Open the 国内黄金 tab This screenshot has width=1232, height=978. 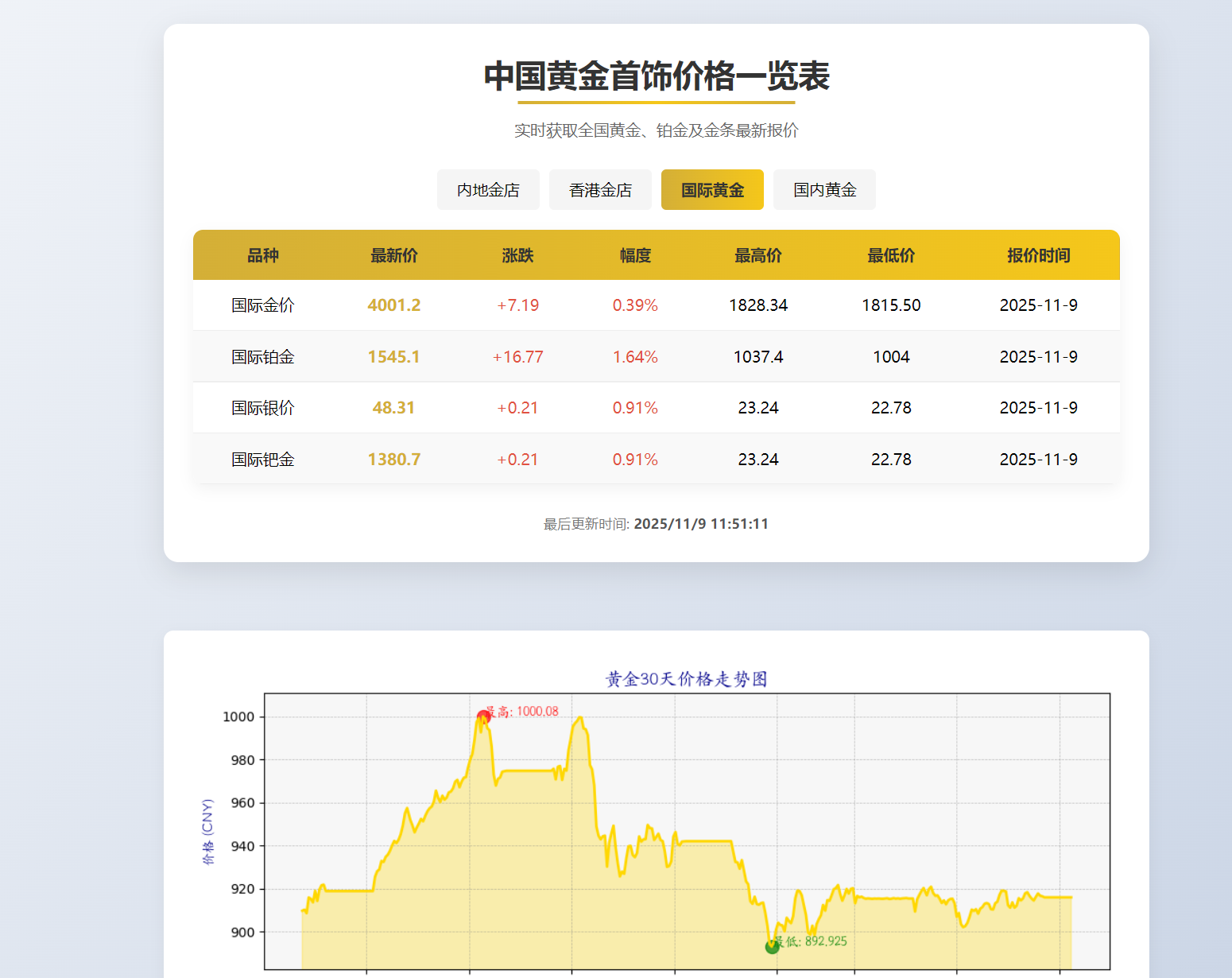pos(824,189)
